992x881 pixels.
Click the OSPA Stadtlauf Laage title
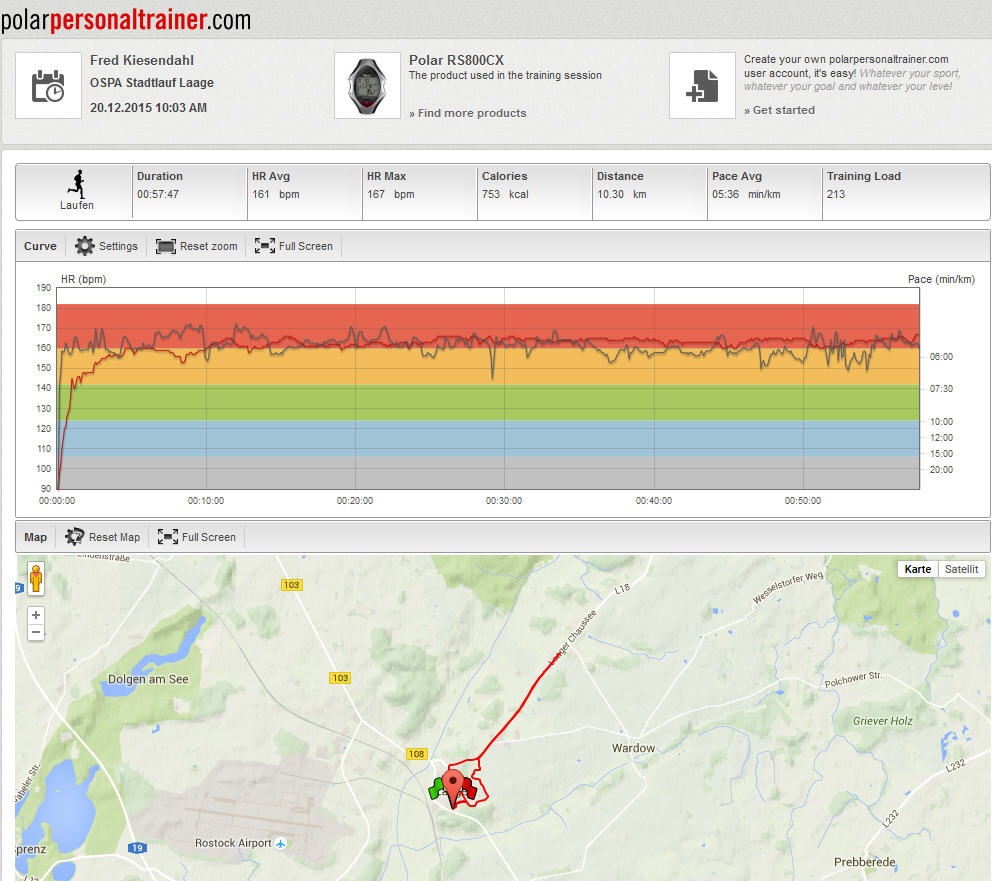coord(152,83)
